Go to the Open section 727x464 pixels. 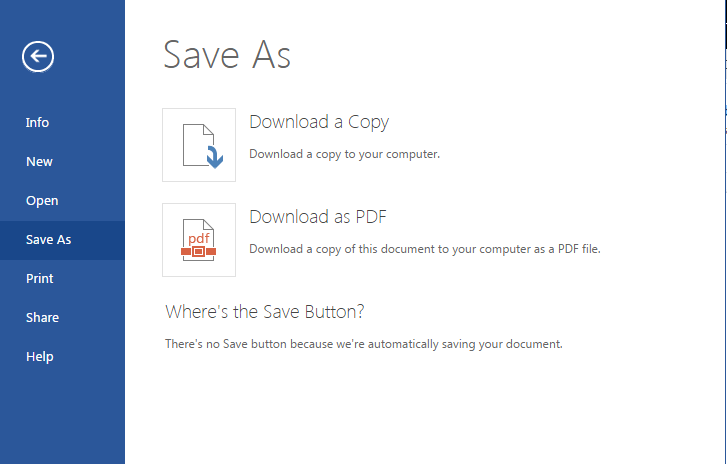coord(42,201)
